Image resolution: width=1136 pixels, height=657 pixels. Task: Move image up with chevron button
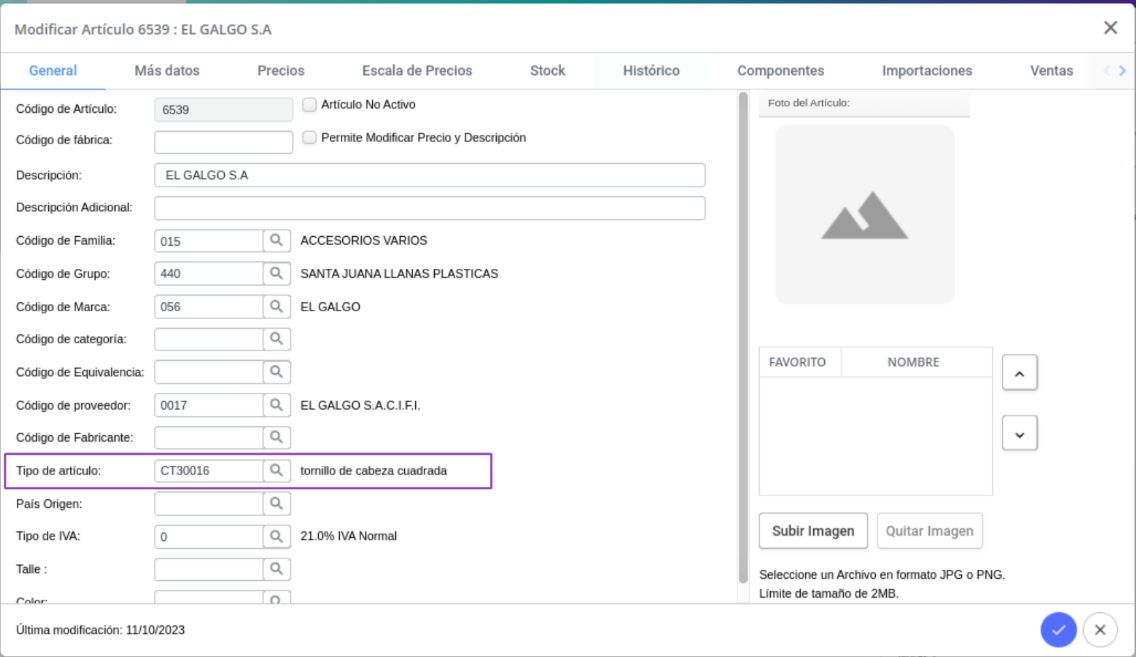(1019, 373)
